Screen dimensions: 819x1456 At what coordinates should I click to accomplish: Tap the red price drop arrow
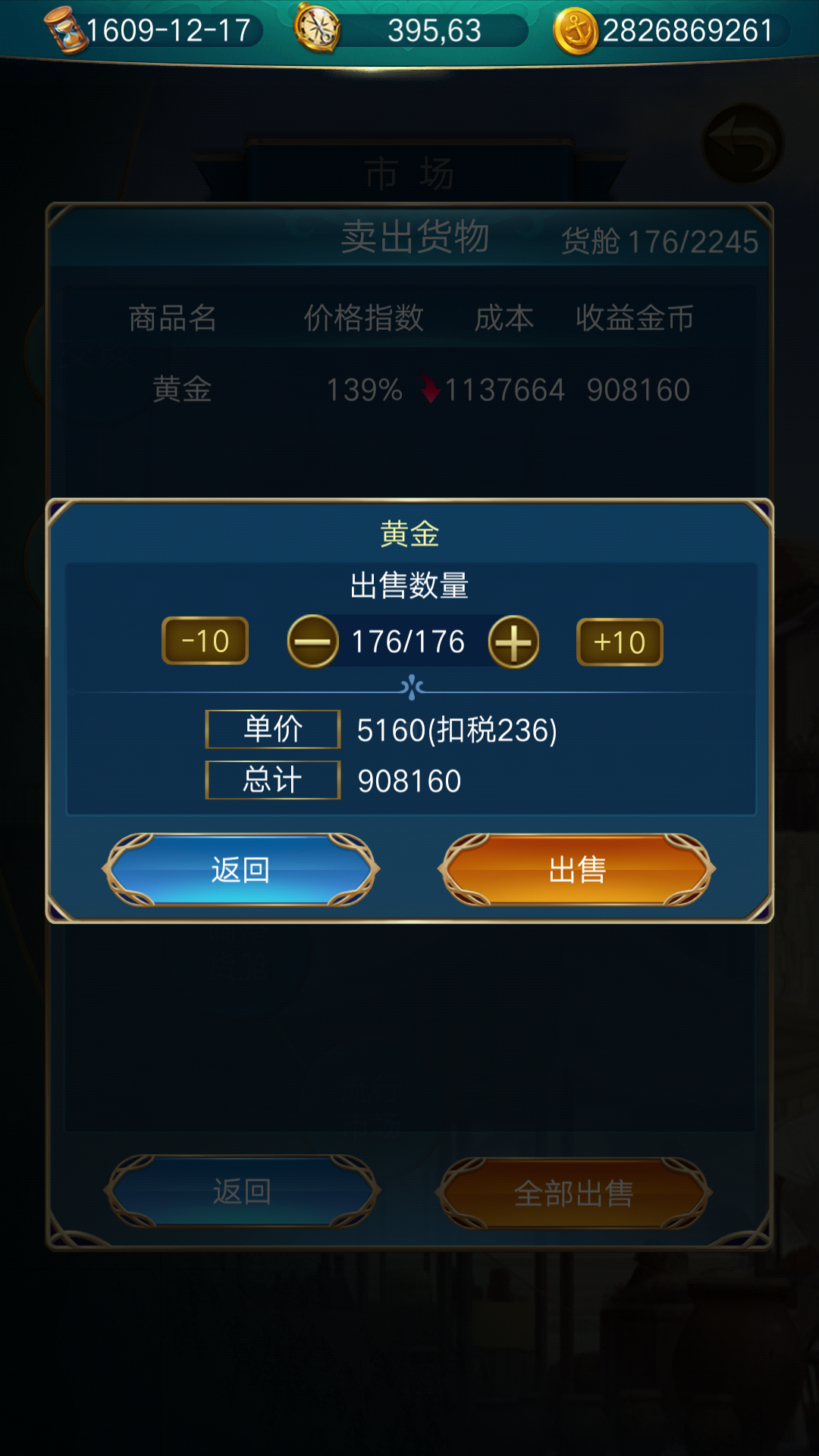click(430, 389)
